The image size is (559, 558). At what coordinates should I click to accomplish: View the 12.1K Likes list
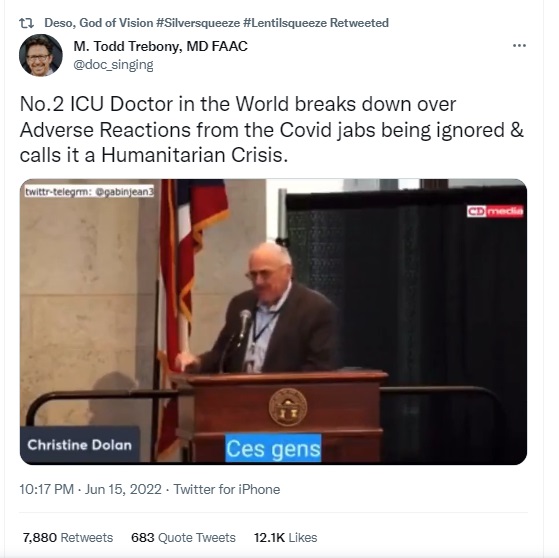[x=285, y=537]
